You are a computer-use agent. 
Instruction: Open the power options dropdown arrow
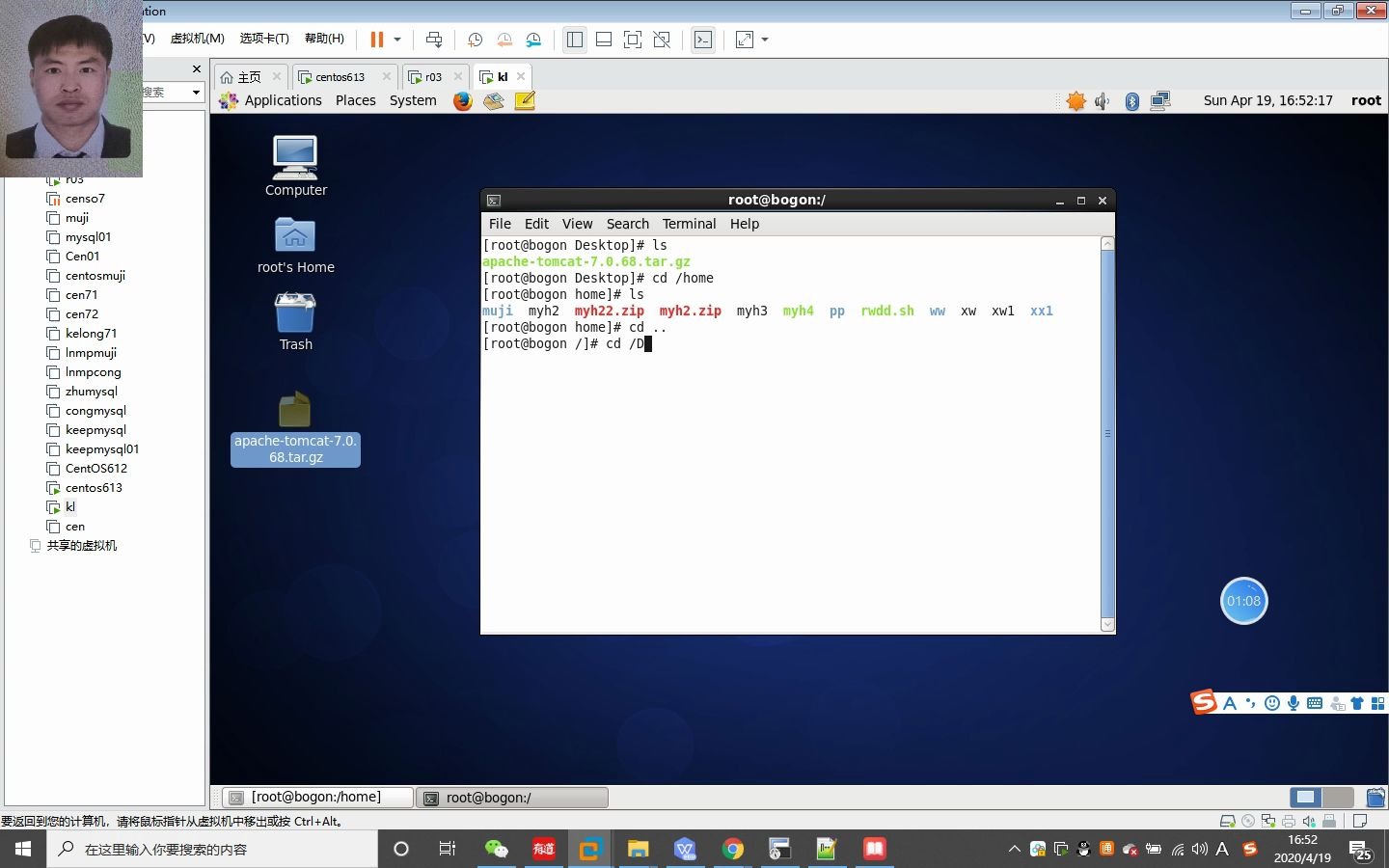coord(397,40)
